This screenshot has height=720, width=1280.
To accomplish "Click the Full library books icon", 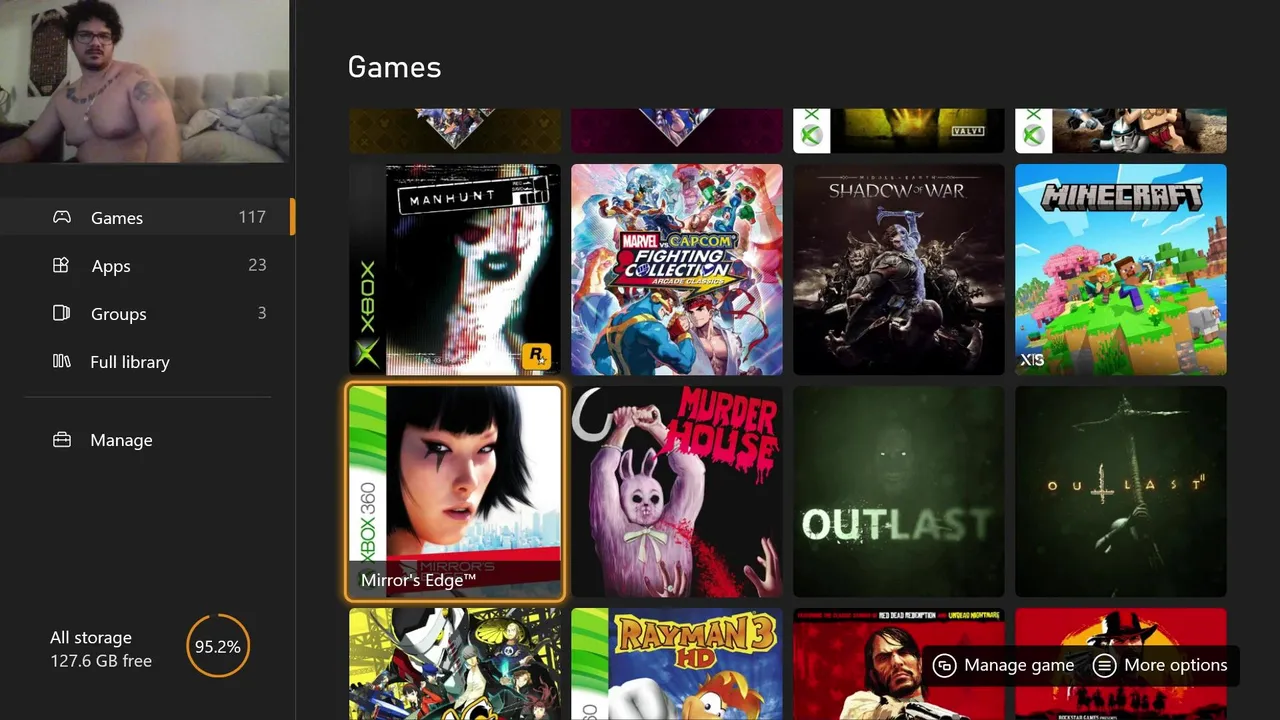I will coord(62,361).
